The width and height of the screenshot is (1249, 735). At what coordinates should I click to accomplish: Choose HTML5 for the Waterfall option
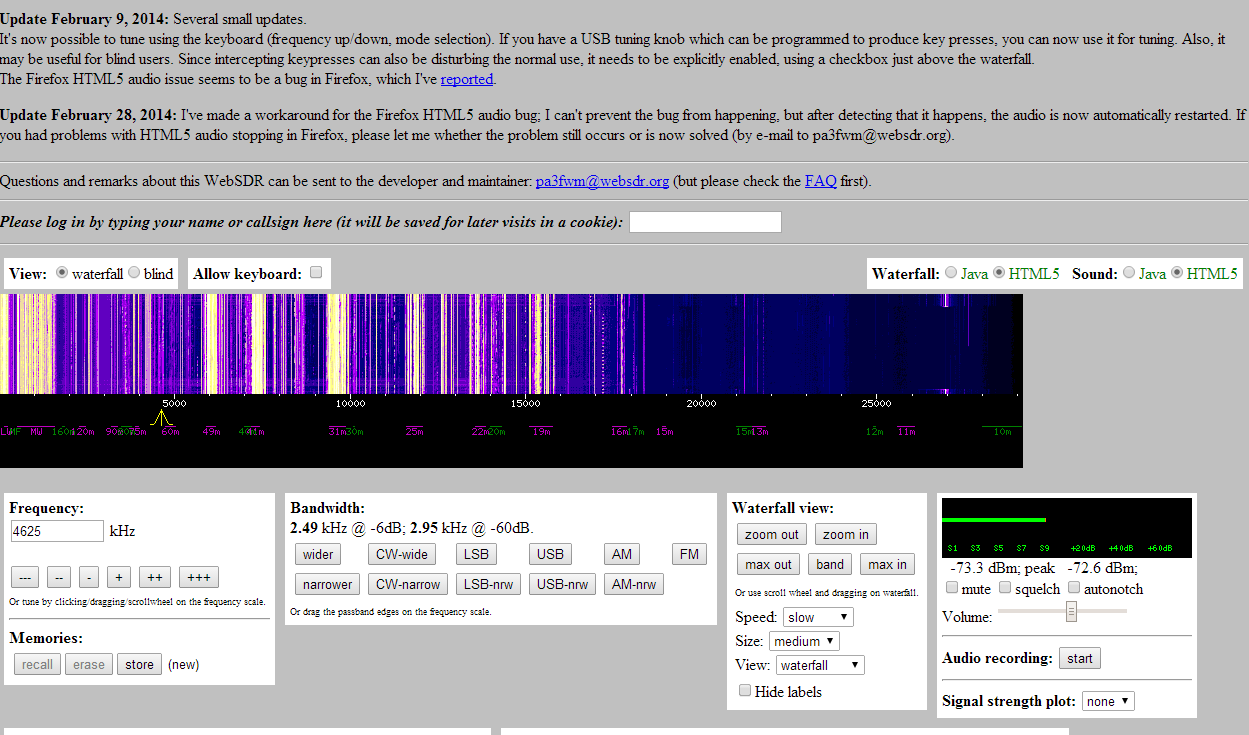click(x=998, y=273)
